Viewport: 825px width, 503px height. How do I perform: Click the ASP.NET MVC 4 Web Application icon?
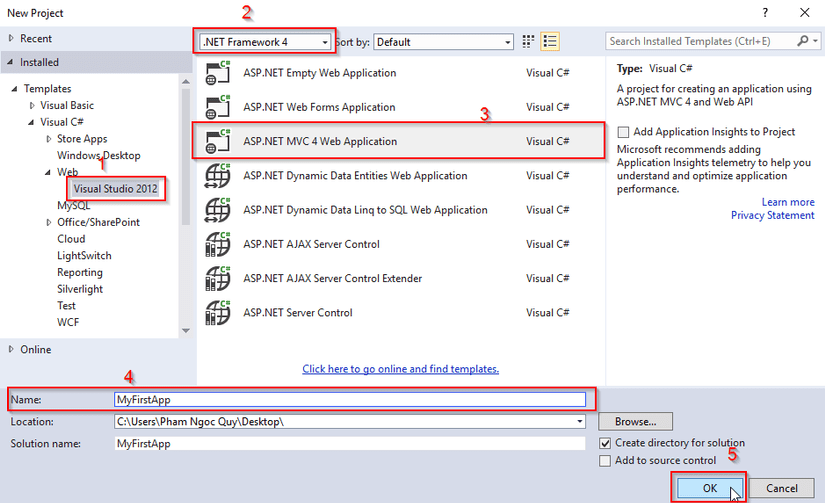217,141
